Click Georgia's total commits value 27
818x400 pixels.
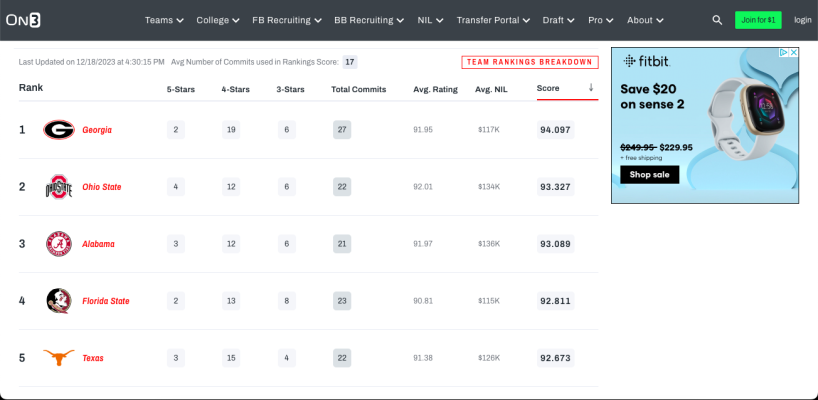coord(342,130)
